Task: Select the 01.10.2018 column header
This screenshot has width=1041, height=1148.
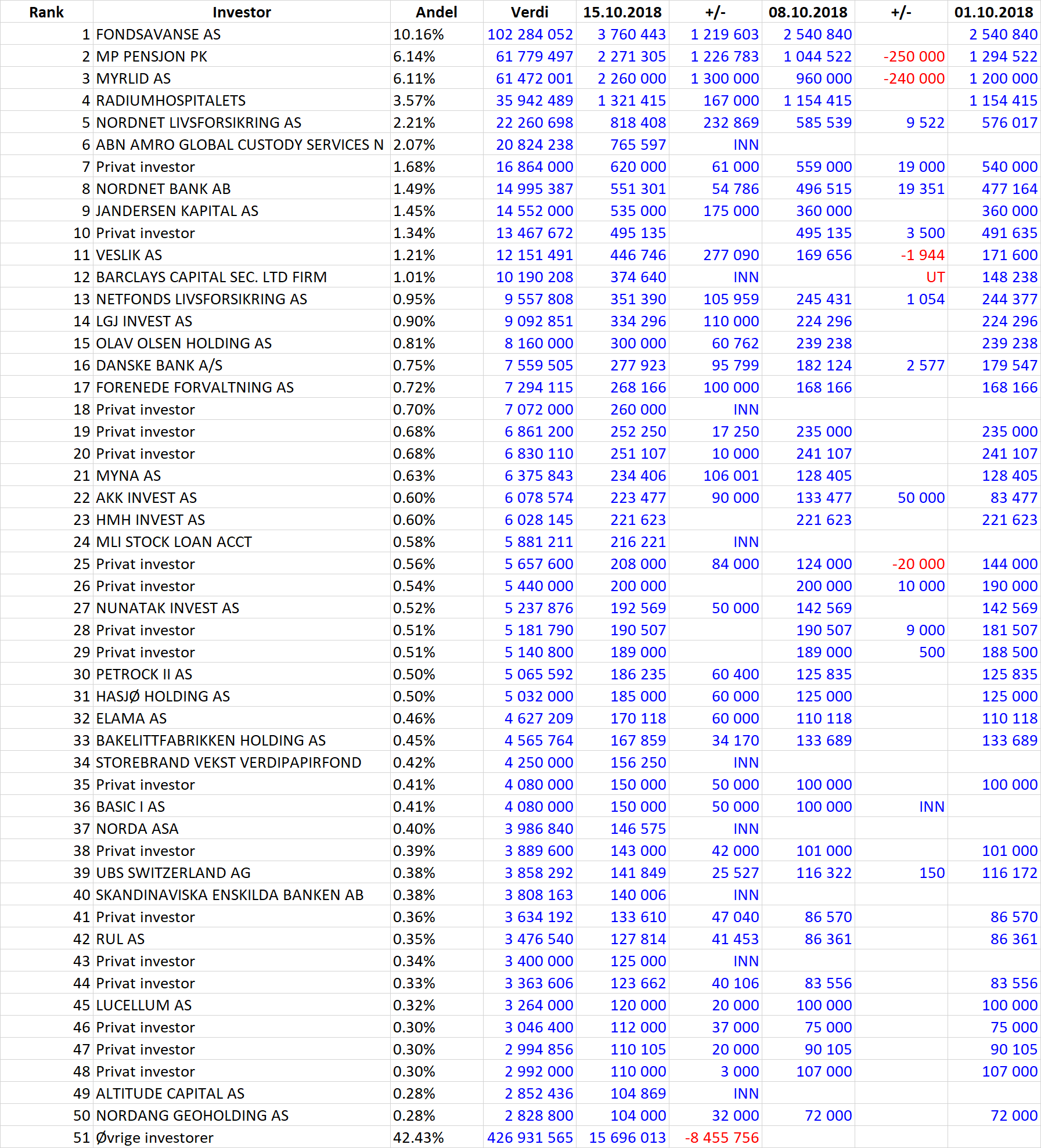Action: tap(994, 12)
